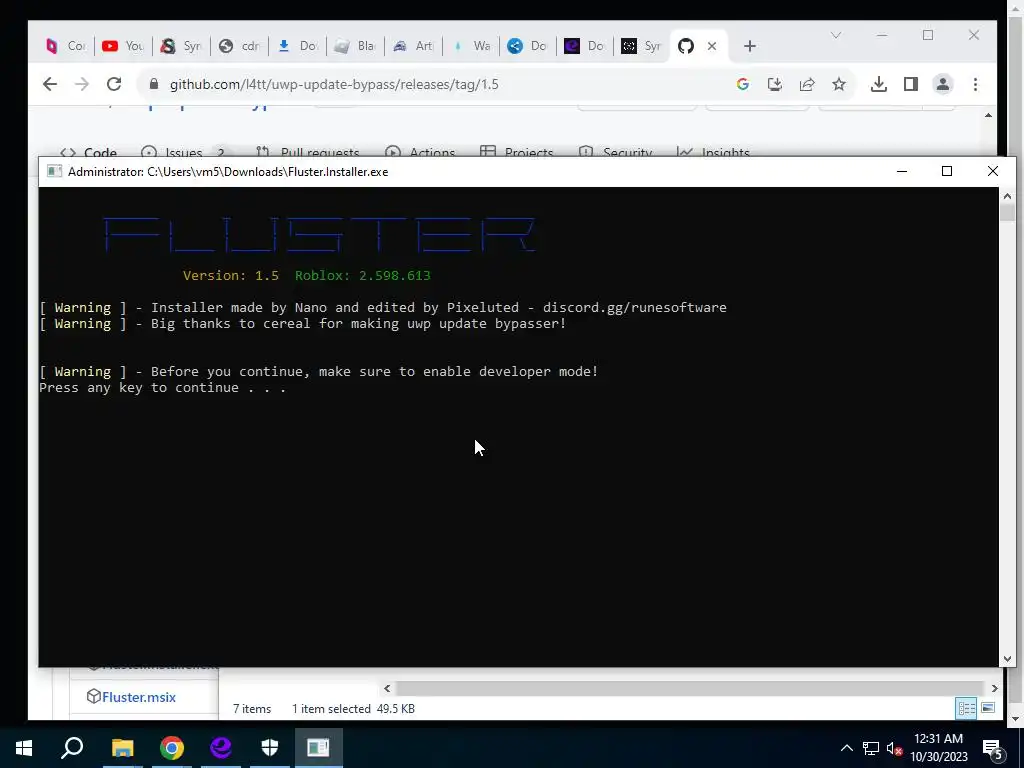Open purple swirl app on taskbar
Viewport: 1024px width, 768px height.
pyautogui.click(x=221, y=748)
